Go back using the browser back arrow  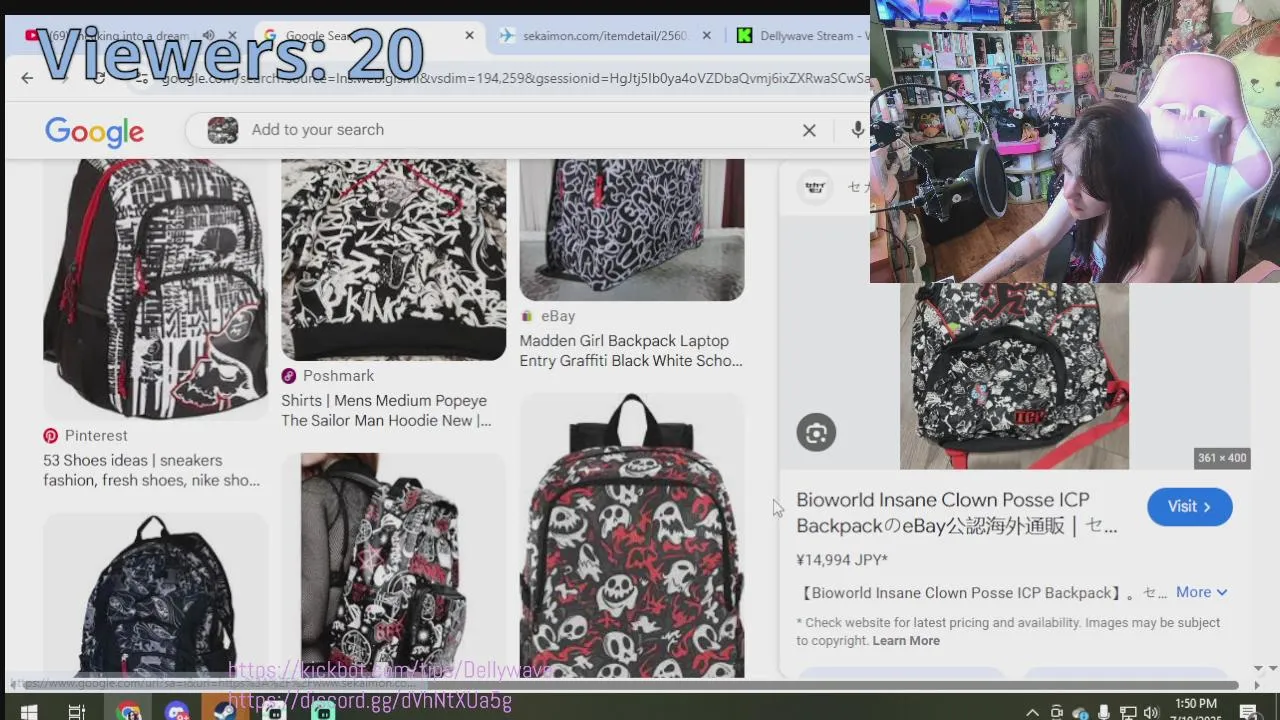pyautogui.click(x=27, y=78)
